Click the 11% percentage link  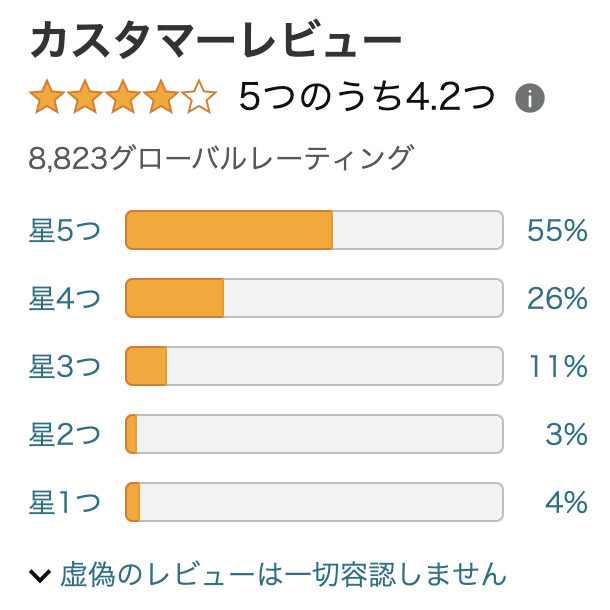(558, 366)
